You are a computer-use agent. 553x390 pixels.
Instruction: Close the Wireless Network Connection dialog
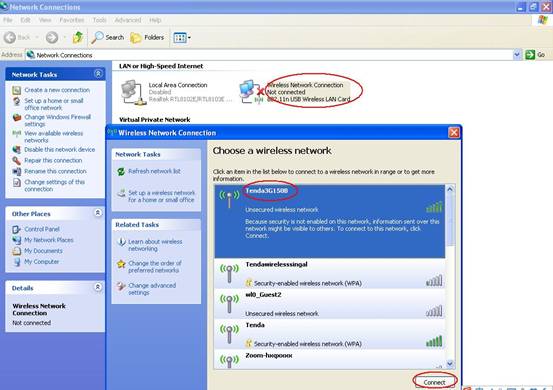tap(454, 133)
